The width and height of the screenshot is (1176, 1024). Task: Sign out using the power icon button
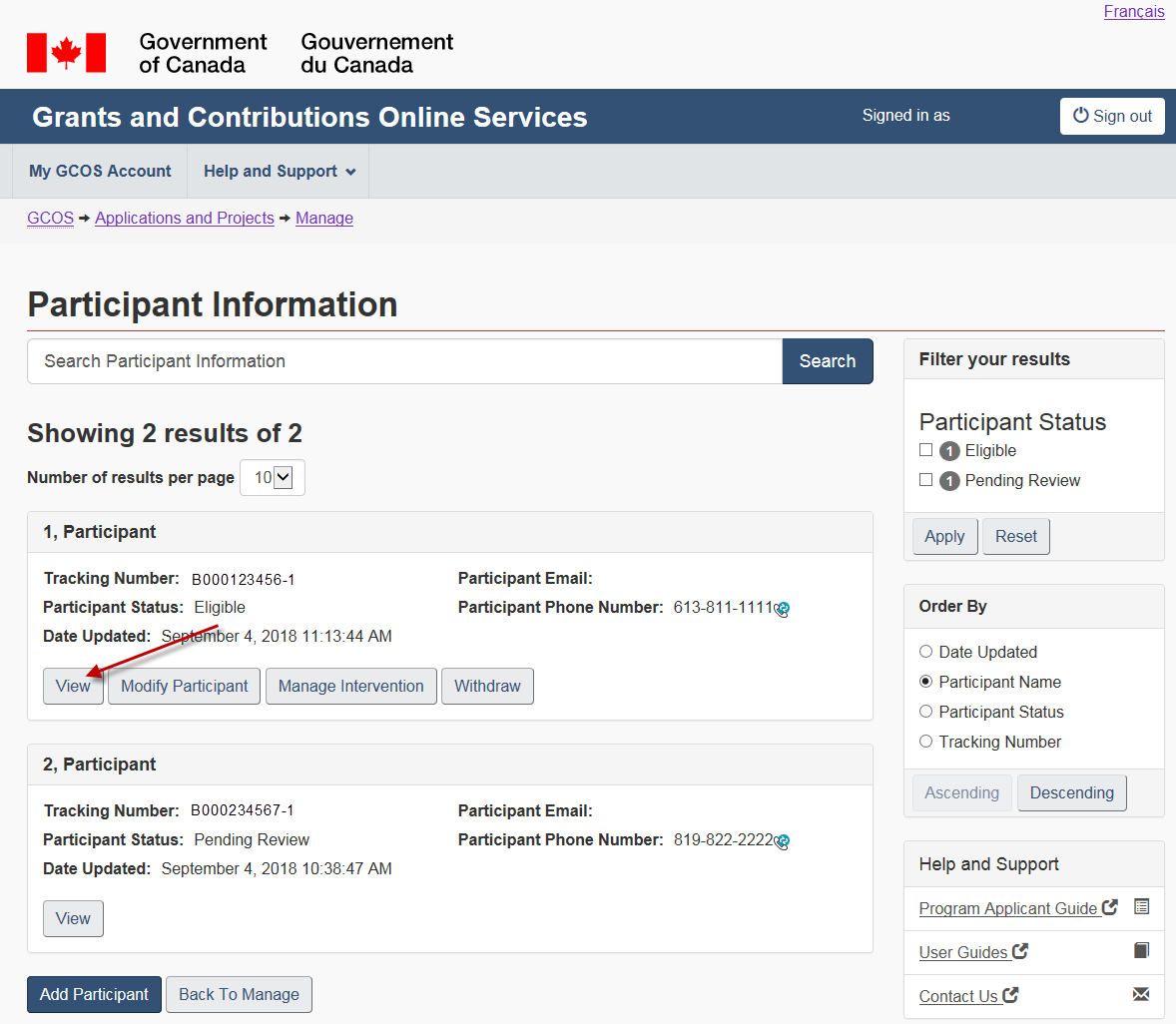pyautogui.click(x=1112, y=116)
